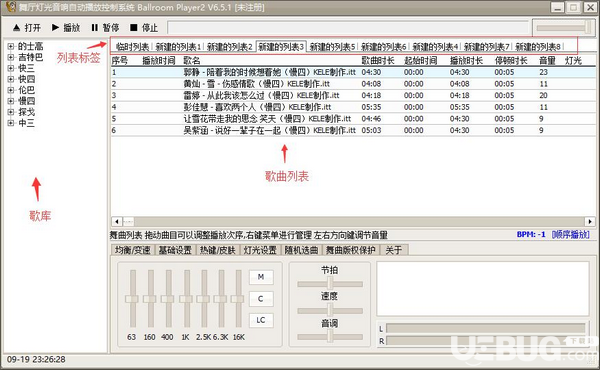Click the left arrow of horizontal scrollbar
The image size is (600, 370).
tap(117, 221)
